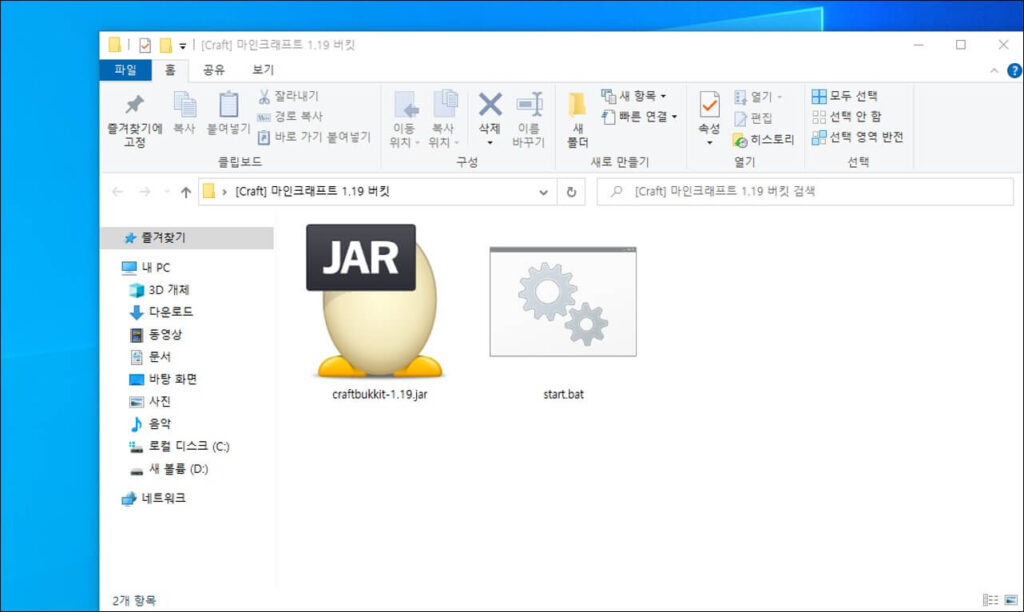The image size is (1024, 612).
Task: Click the back navigation arrow
Action: pyautogui.click(x=118, y=191)
